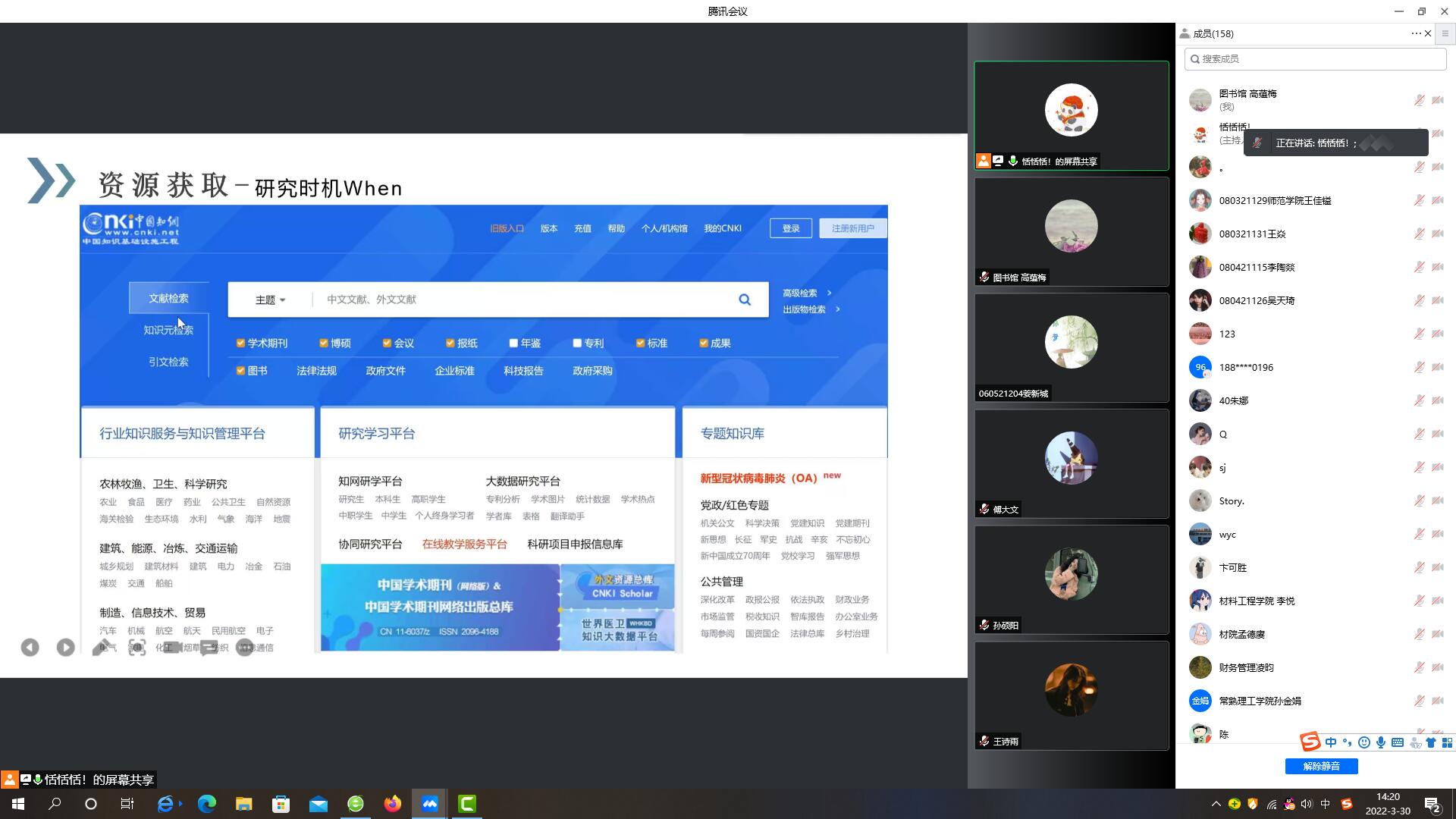This screenshot has height=819, width=1456.
Task: Open Sogou toolbox grid icon
Action: [1447, 742]
